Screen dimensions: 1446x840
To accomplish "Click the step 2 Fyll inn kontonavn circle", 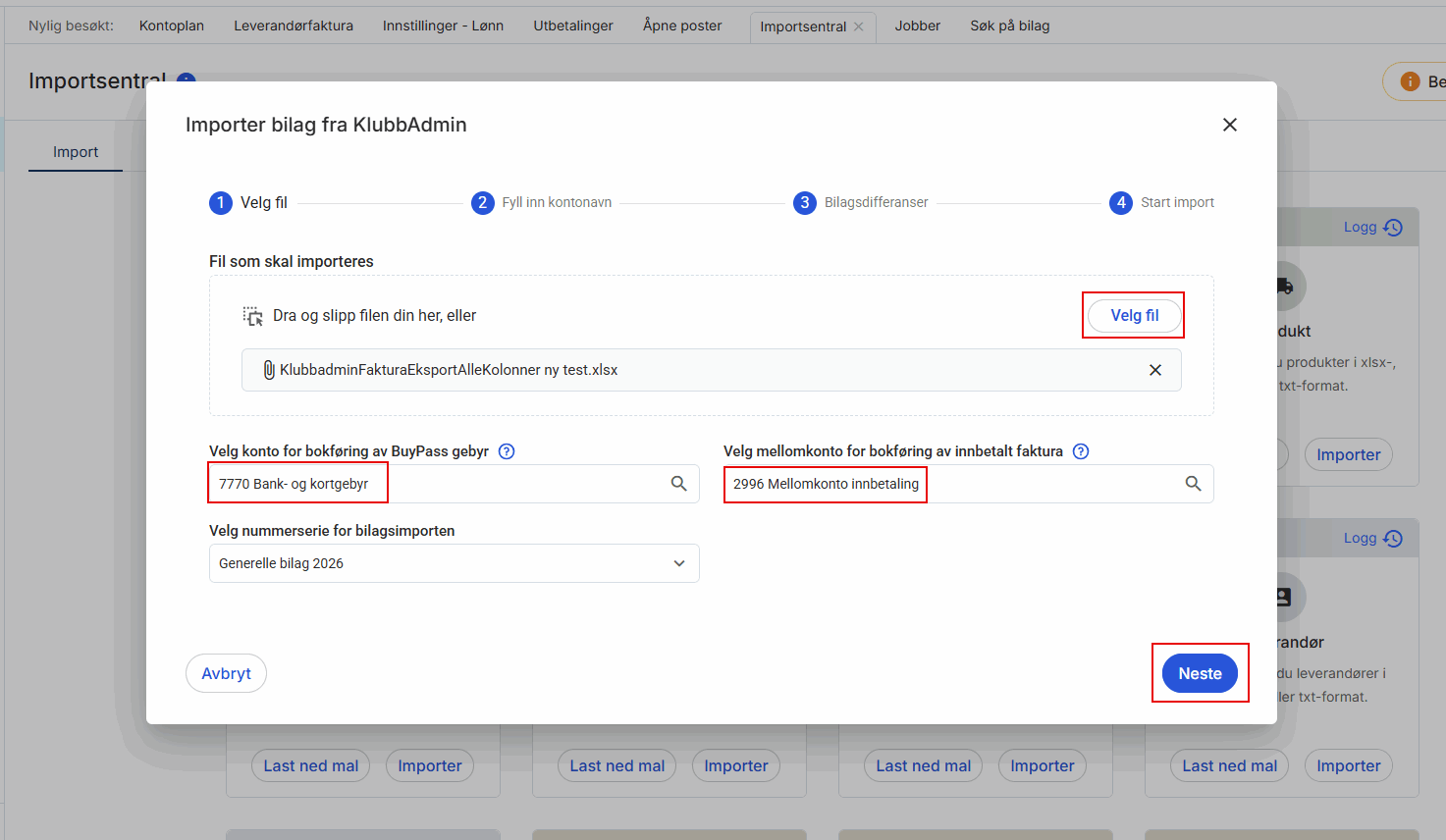I will (x=482, y=203).
